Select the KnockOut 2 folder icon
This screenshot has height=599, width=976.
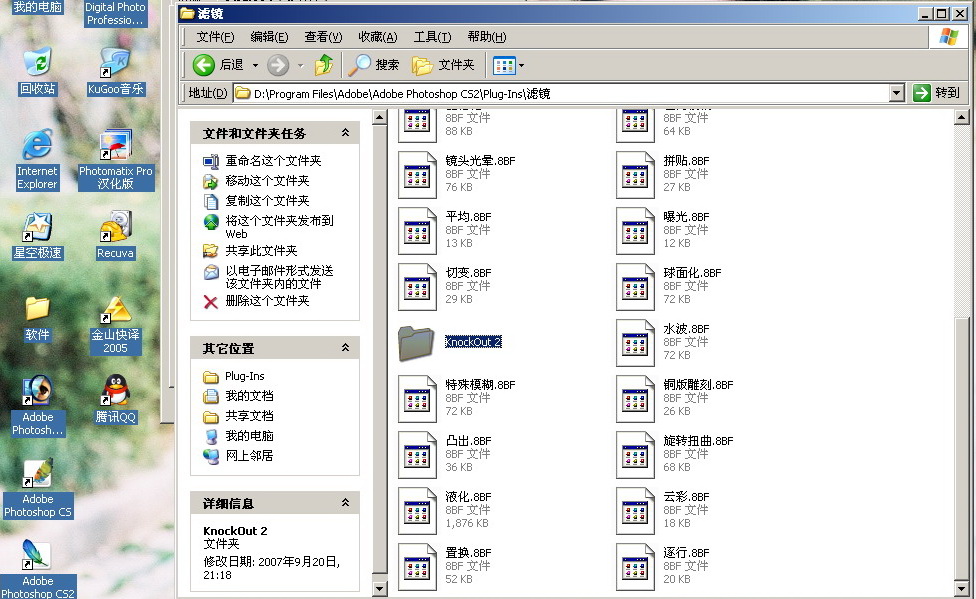[418, 342]
